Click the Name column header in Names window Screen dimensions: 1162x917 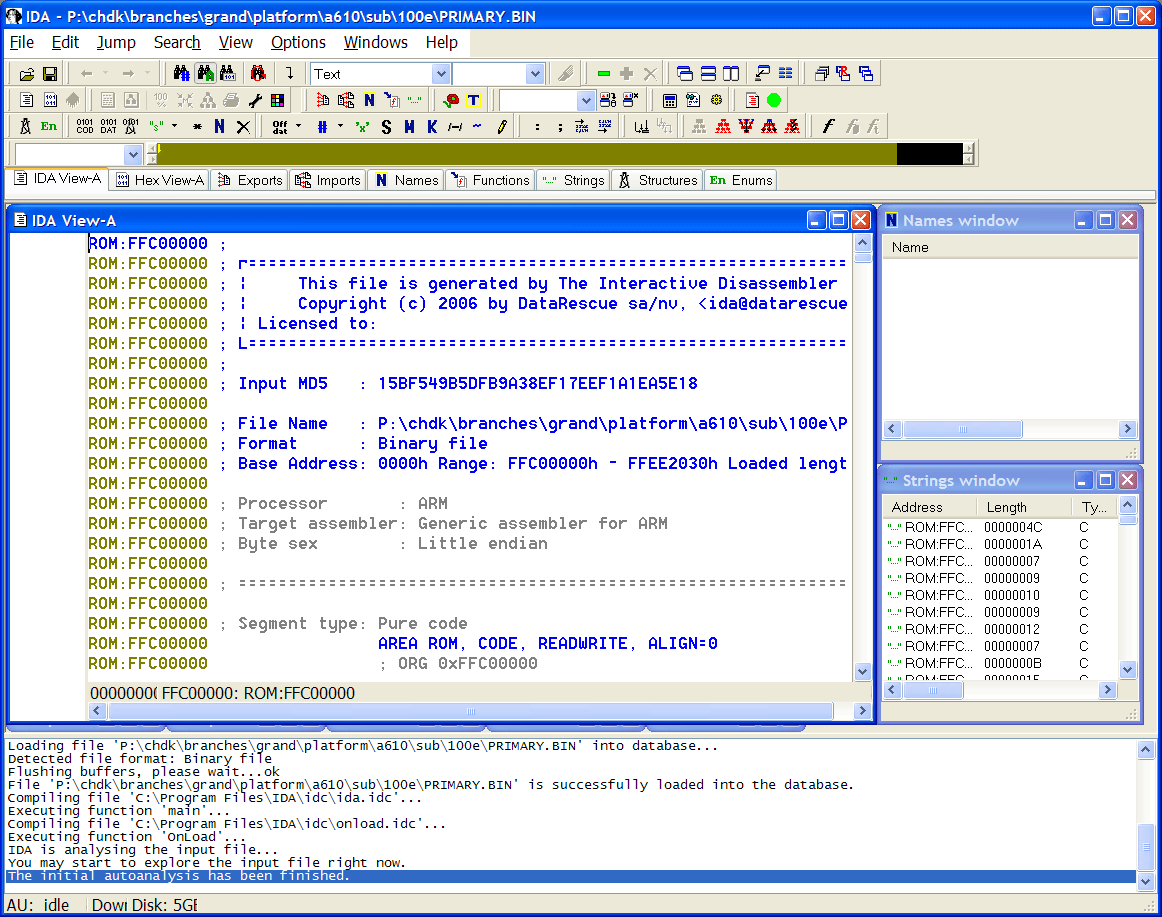[910, 247]
